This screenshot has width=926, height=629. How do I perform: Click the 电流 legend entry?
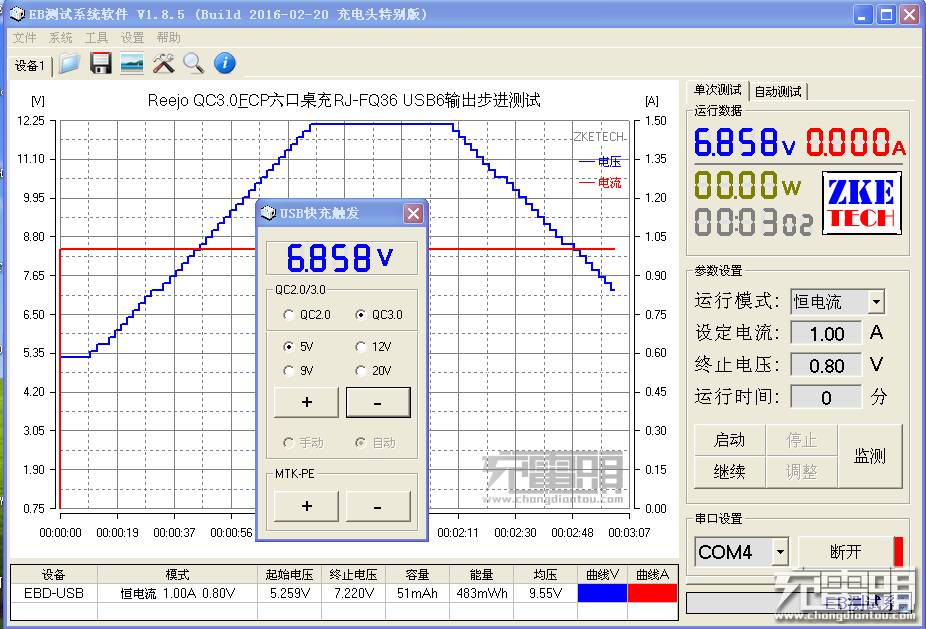(x=600, y=182)
